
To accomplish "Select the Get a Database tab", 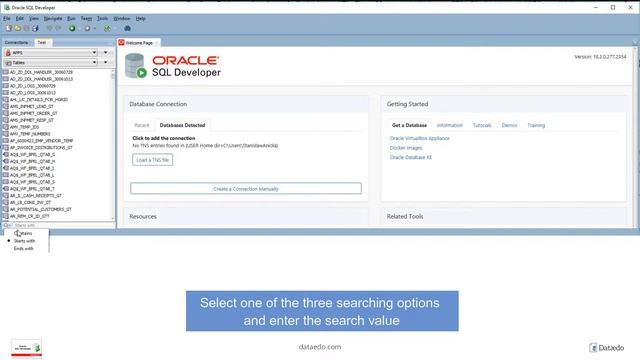I will tap(409, 125).
